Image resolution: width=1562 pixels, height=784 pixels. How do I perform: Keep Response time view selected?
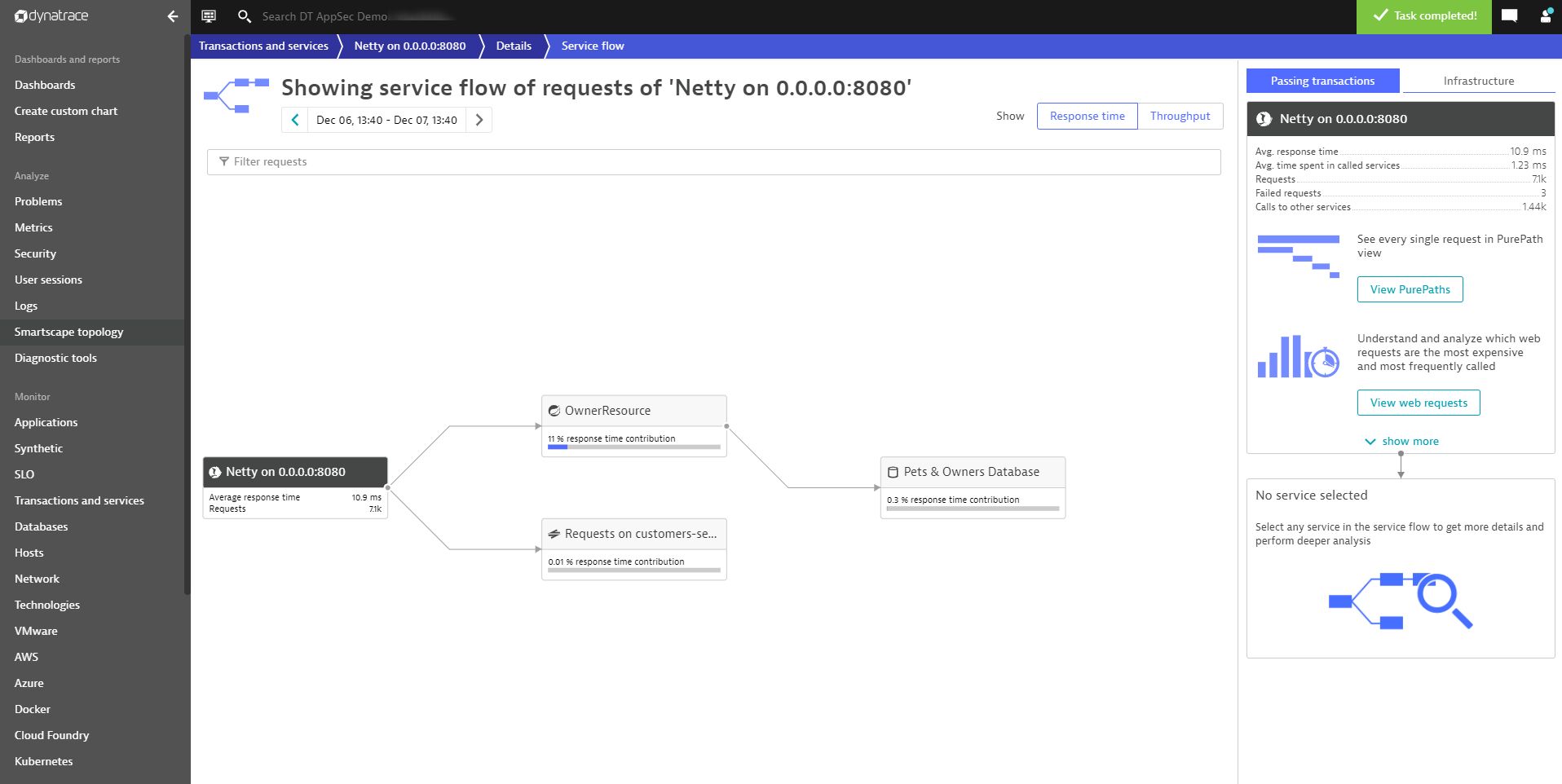click(x=1087, y=116)
